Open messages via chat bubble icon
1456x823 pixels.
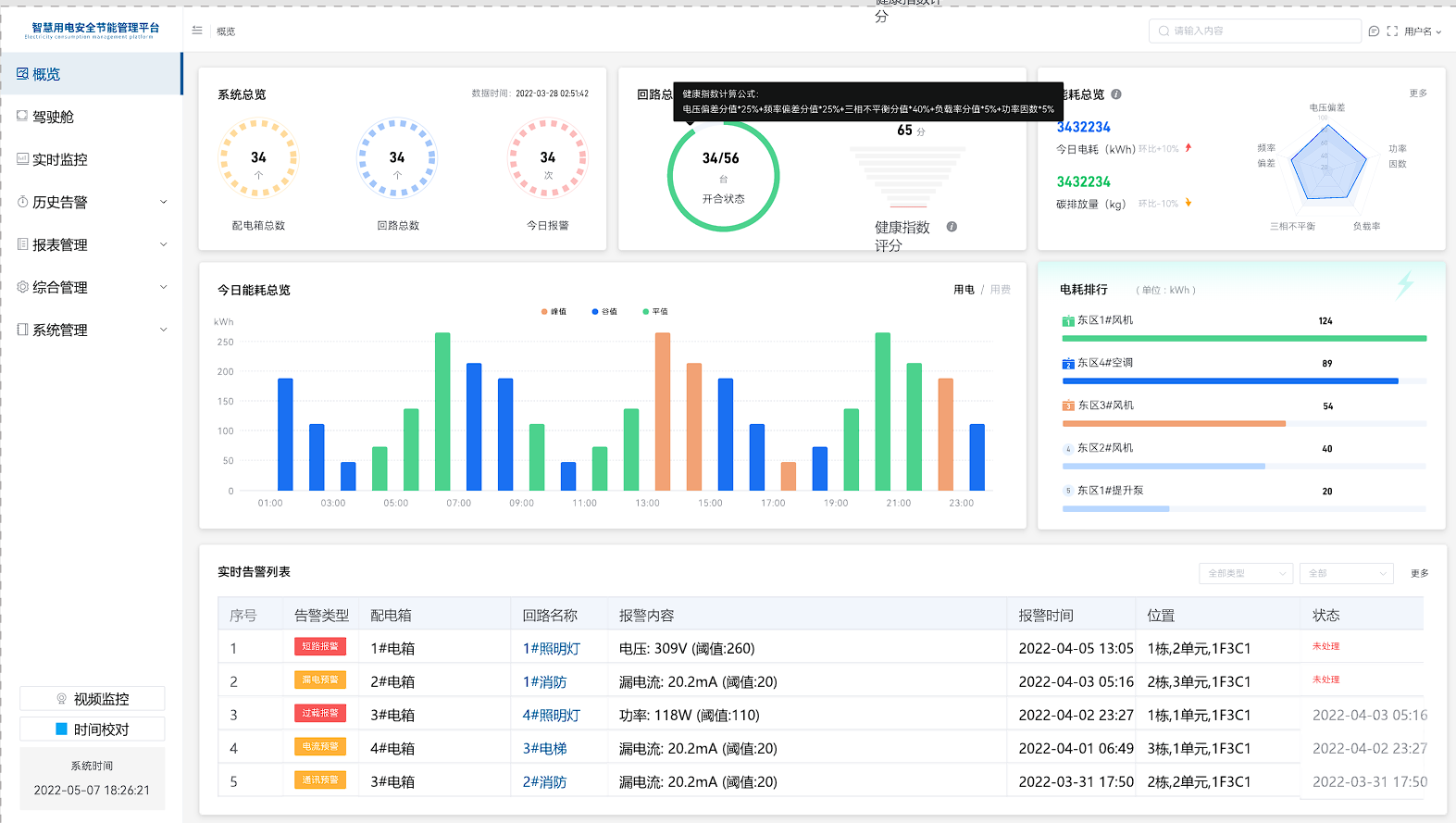(x=1374, y=31)
